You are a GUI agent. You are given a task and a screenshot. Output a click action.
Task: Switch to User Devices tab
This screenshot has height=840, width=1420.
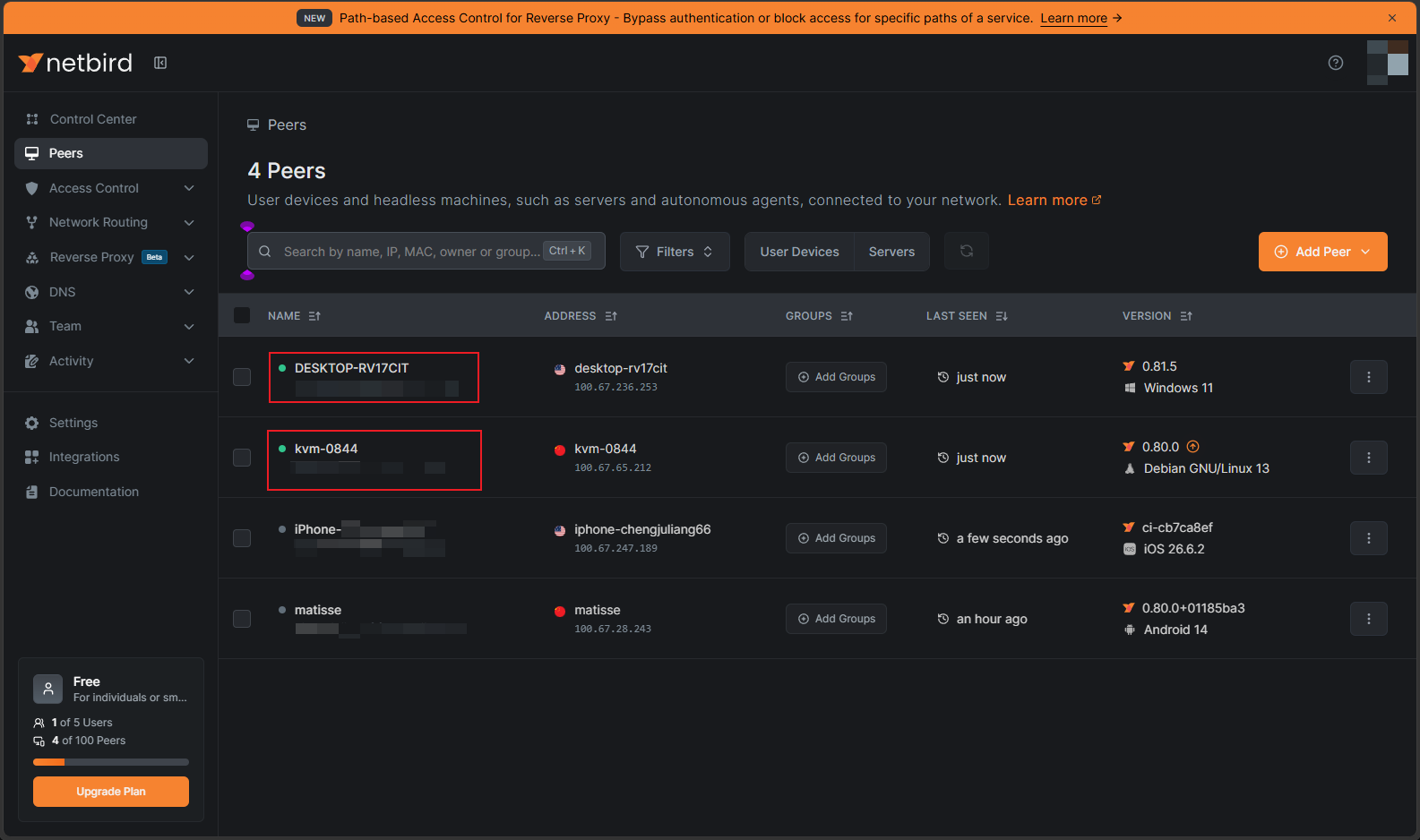pyautogui.click(x=800, y=252)
